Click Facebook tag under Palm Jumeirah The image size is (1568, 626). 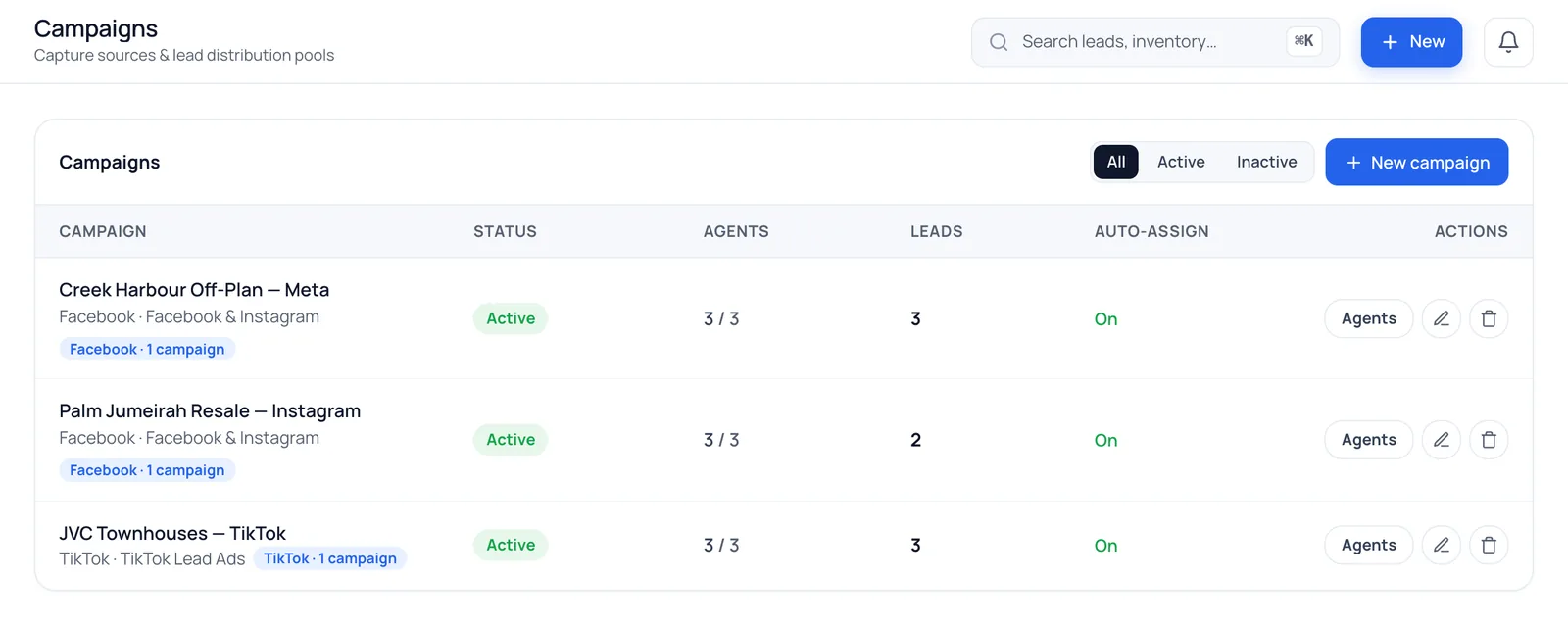[x=147, y=470]
